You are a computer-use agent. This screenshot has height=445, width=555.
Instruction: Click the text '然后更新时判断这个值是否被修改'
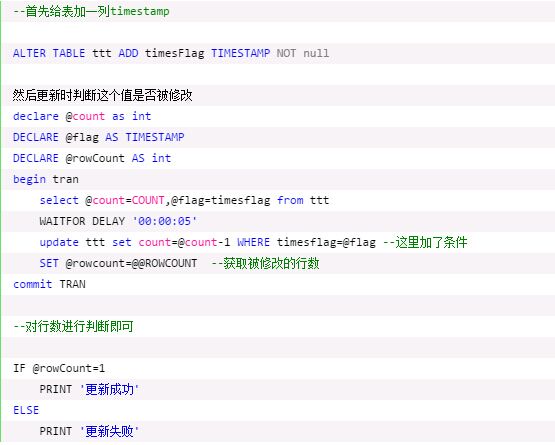click(x=102, y=95)
